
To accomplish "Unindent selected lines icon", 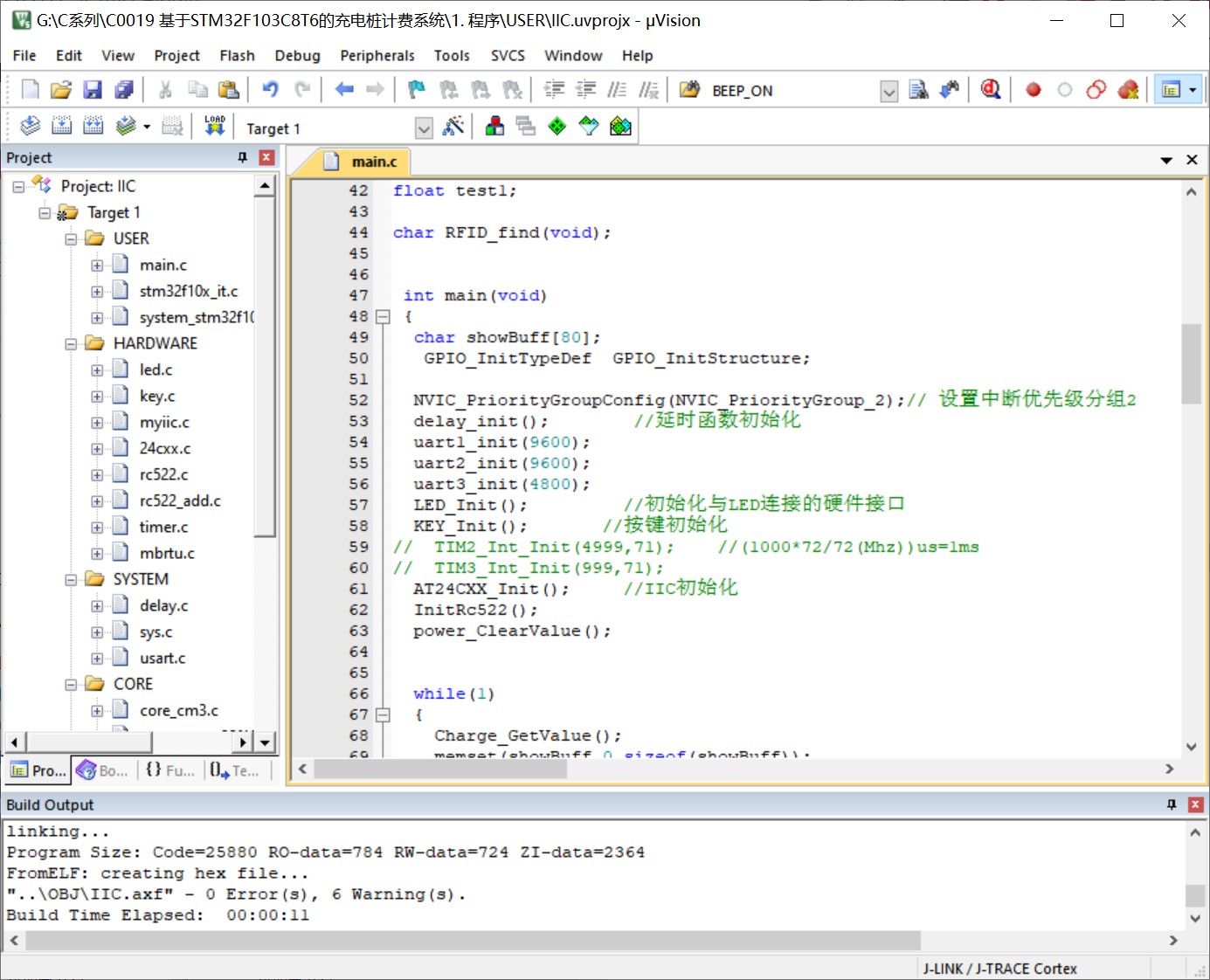I will coord(585,89).
